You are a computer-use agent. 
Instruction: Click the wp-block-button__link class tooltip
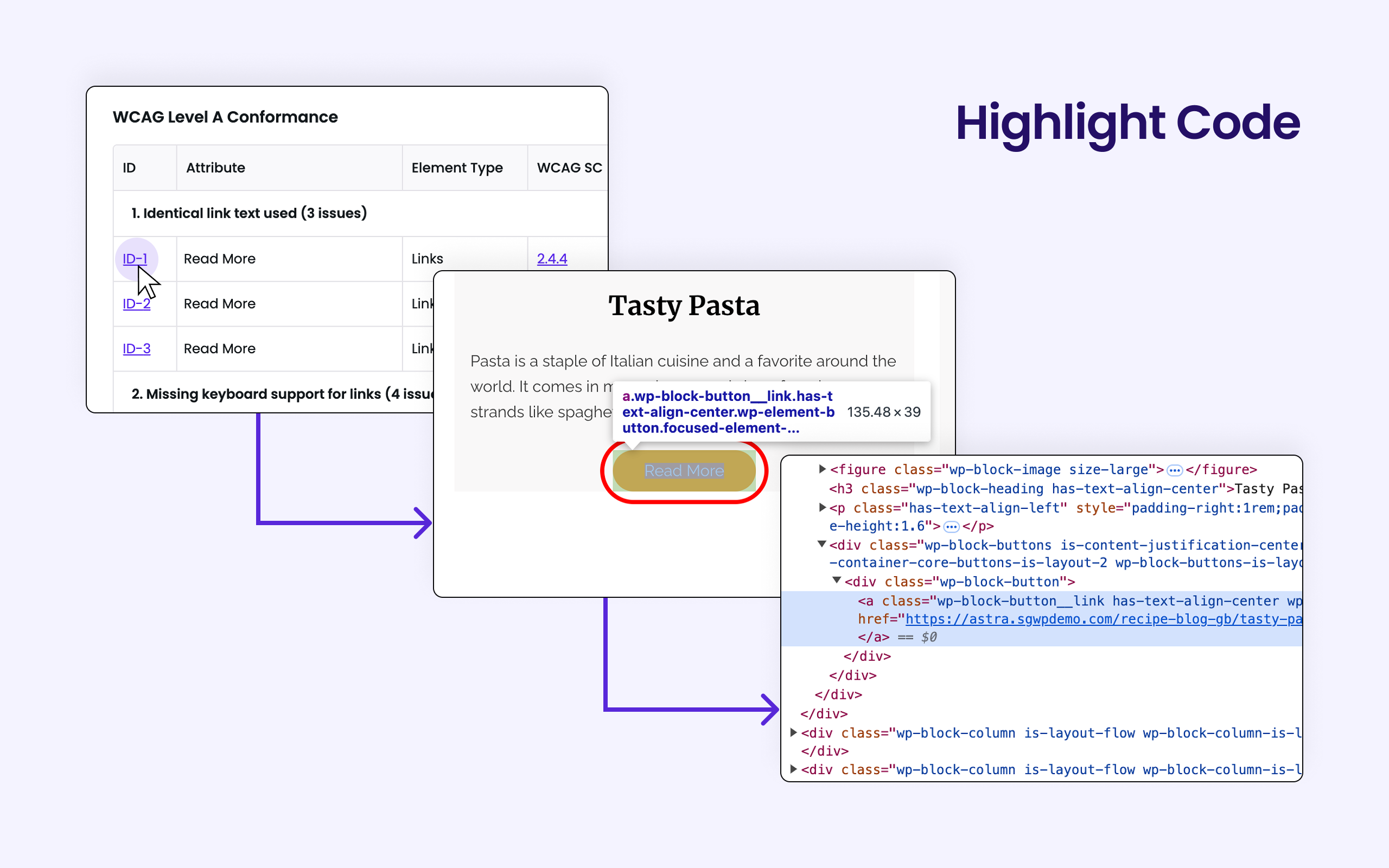pos(727,411)
